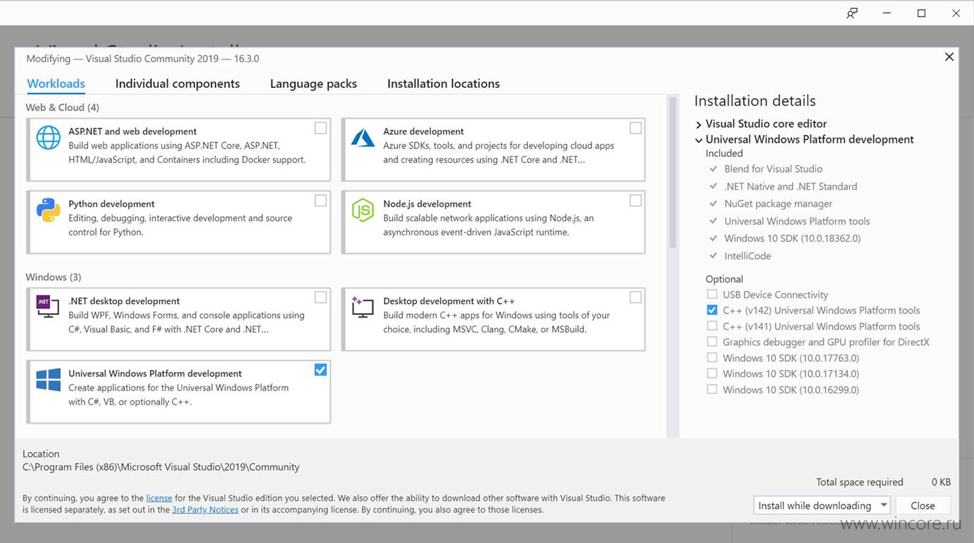The image size is (974, 543).
Task: Click the Blend for Visual Studio item
Action: [773, 169]
